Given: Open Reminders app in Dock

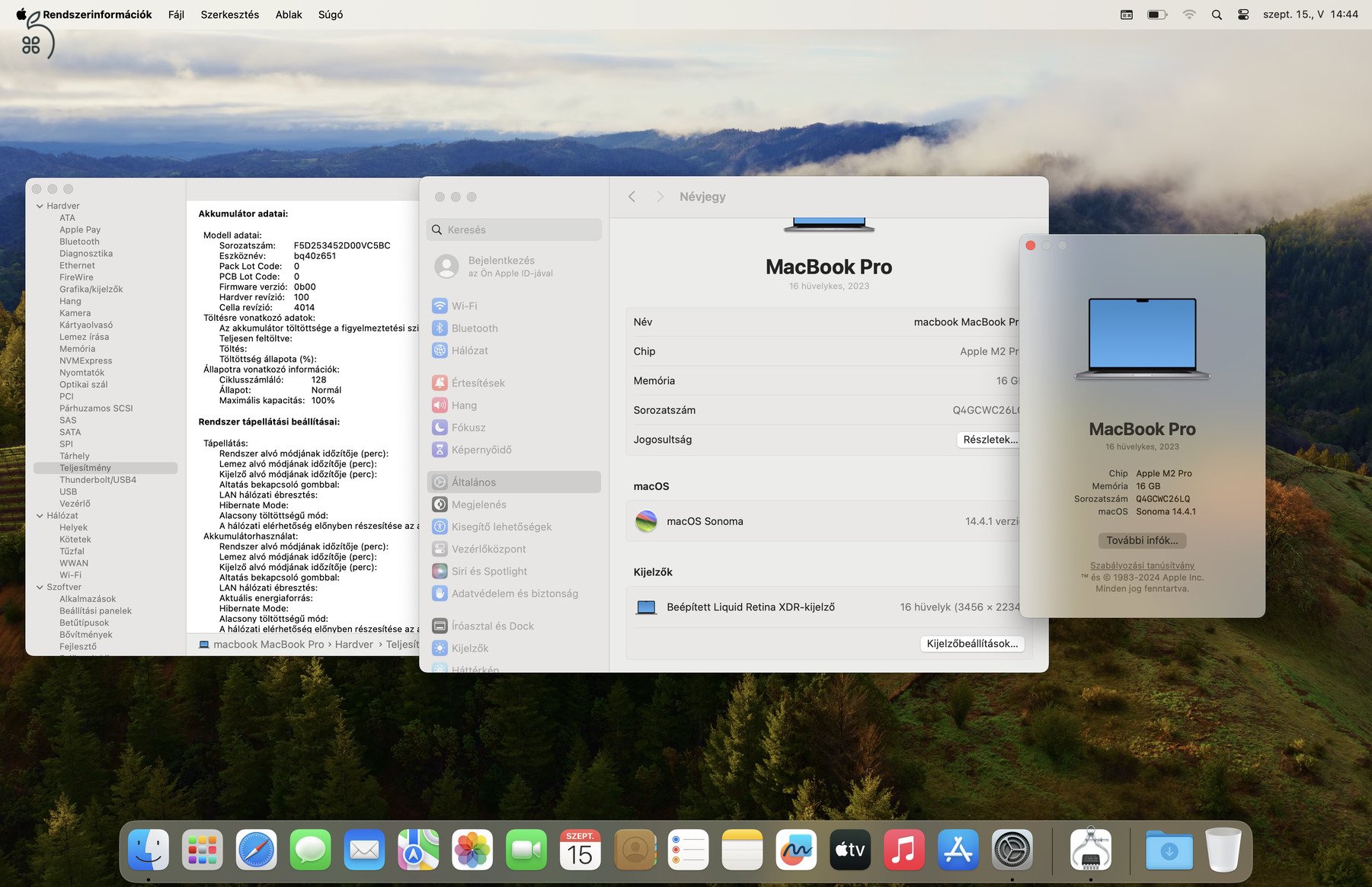Looking at the screenshot, I should point(689,850).
